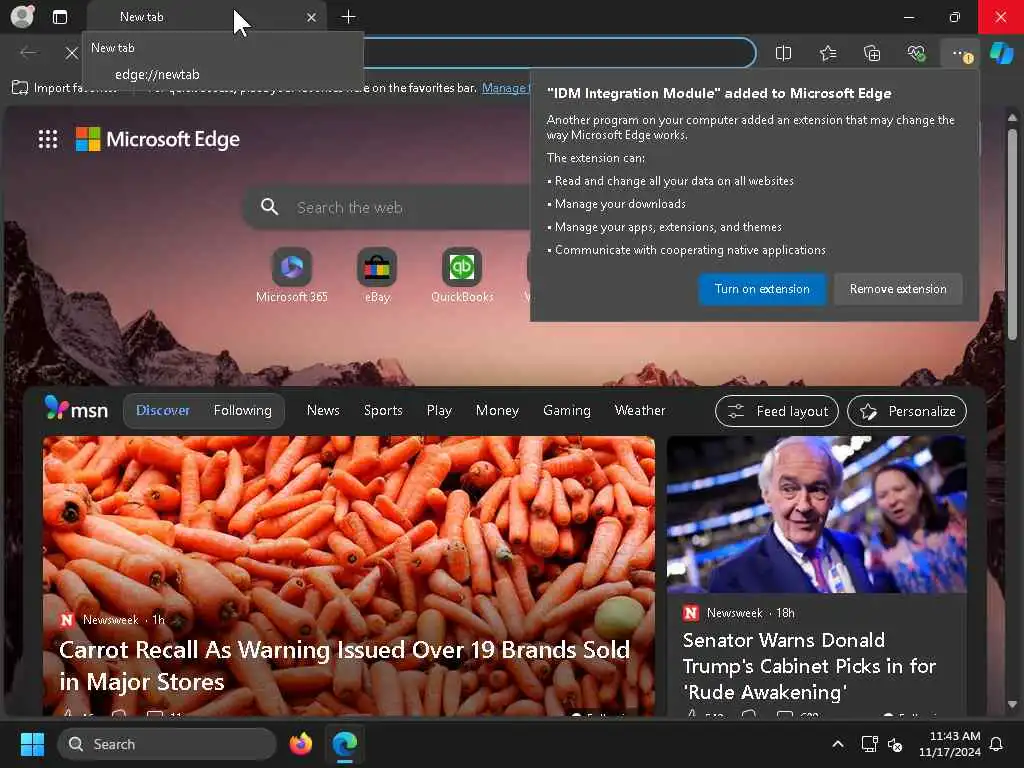
Task: Click the scrollbar down arrow
Action: pos(1012,705)
